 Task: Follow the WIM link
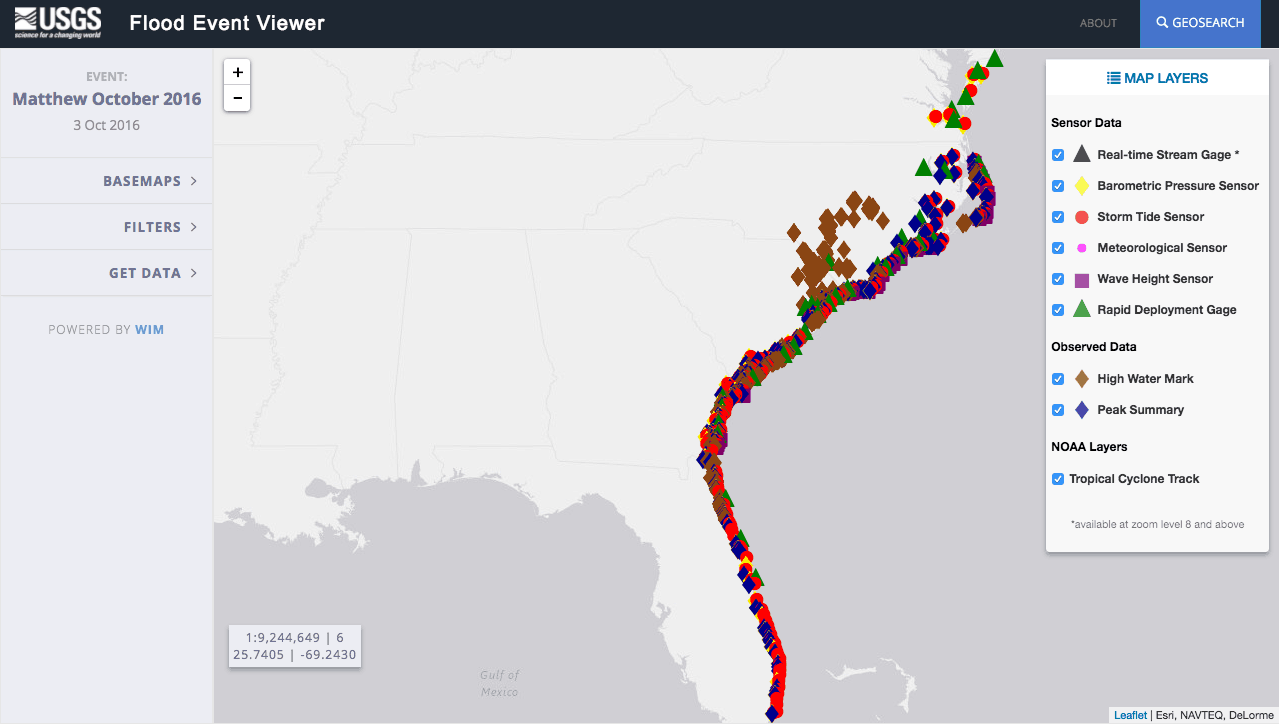click(150, 330)
